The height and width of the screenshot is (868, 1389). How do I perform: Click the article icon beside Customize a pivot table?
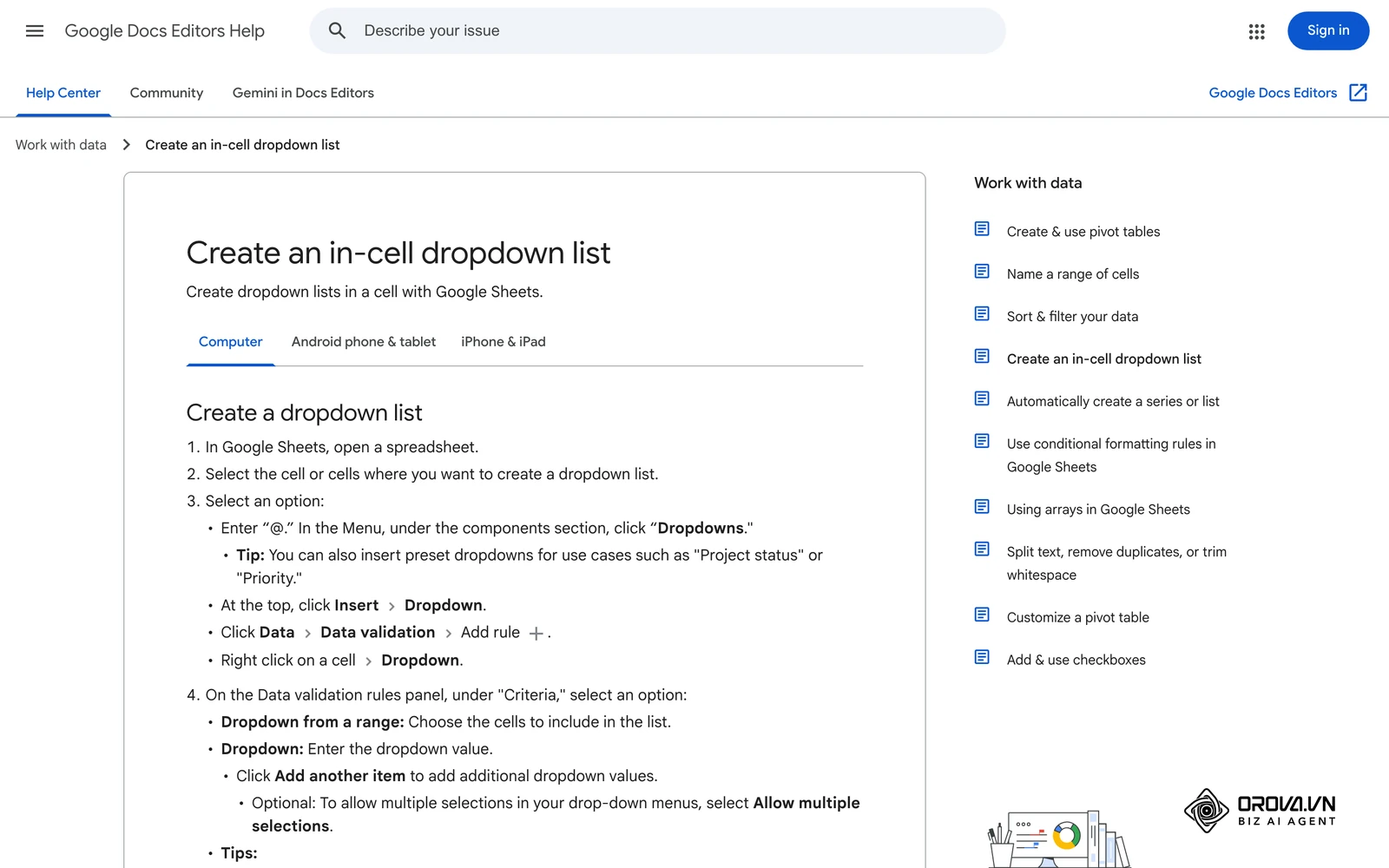pos(982,615)
